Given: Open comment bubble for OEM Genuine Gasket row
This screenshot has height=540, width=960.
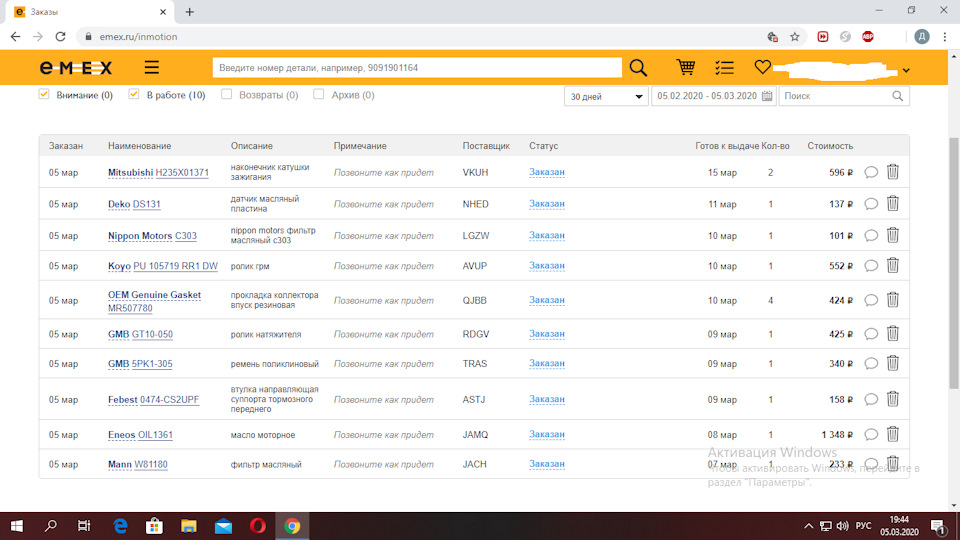Looking at the screenshot, I should tap(871, 300).
